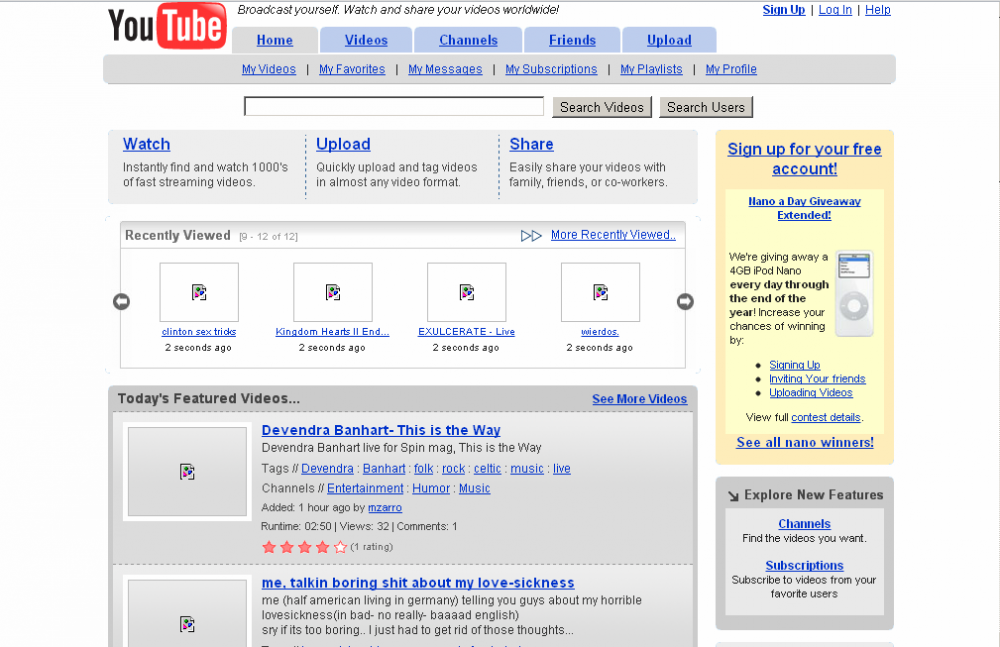Screen dimensions: 1000x647
Task: Open My Subscriptions
Action: pos(551,69)
